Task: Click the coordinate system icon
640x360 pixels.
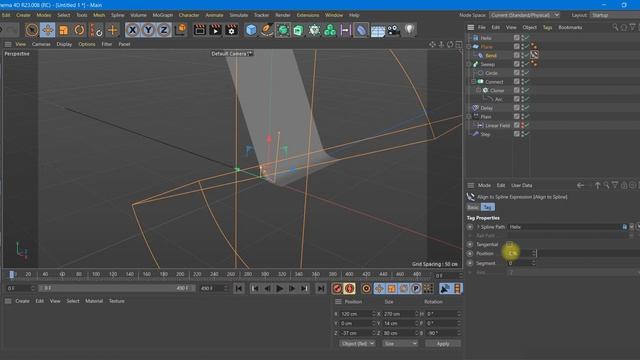Action: [x=180, y=30]
